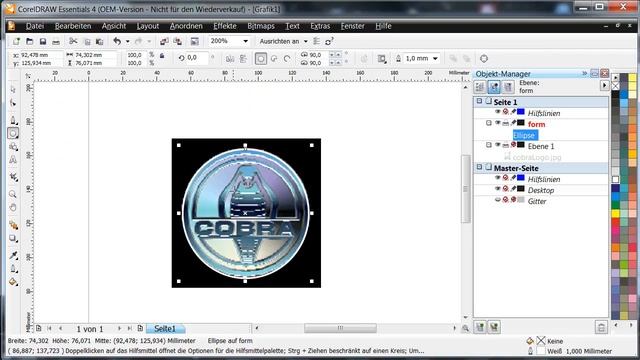640x360 pixels.
Task: Open the Ausrichten an dropdown
Action: tap(305, 41)
